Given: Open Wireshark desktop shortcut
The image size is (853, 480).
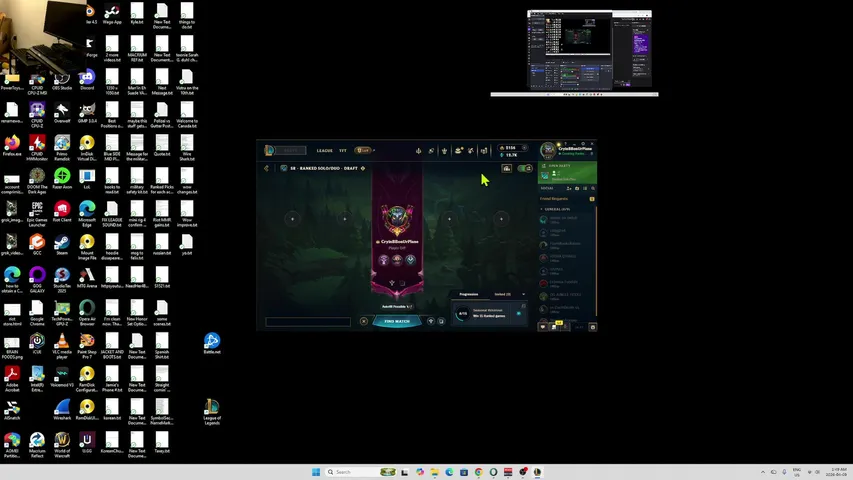Looking at the screenshot, I should pos(62,410).
